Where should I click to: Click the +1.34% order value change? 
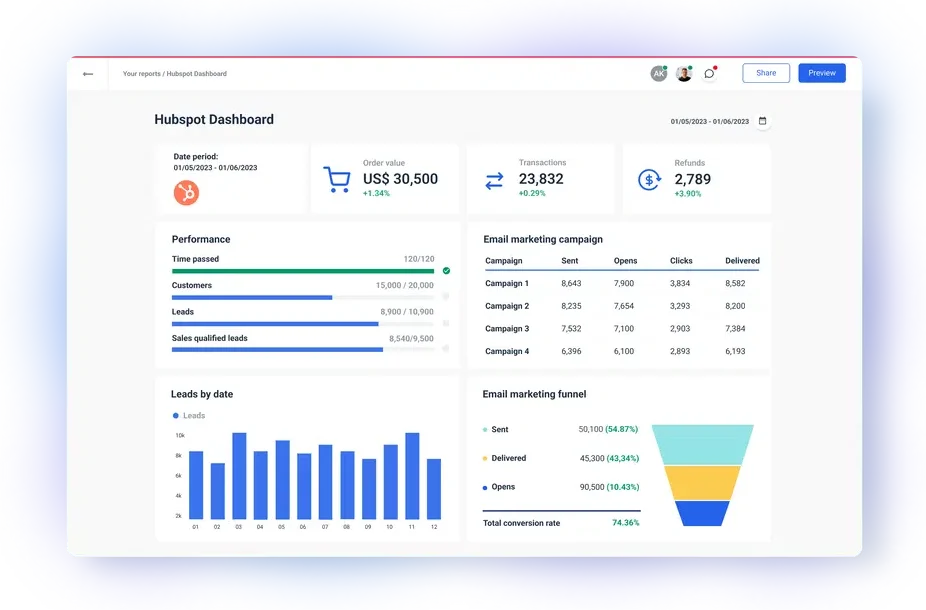pyautogui.click(x=376, y=194)
